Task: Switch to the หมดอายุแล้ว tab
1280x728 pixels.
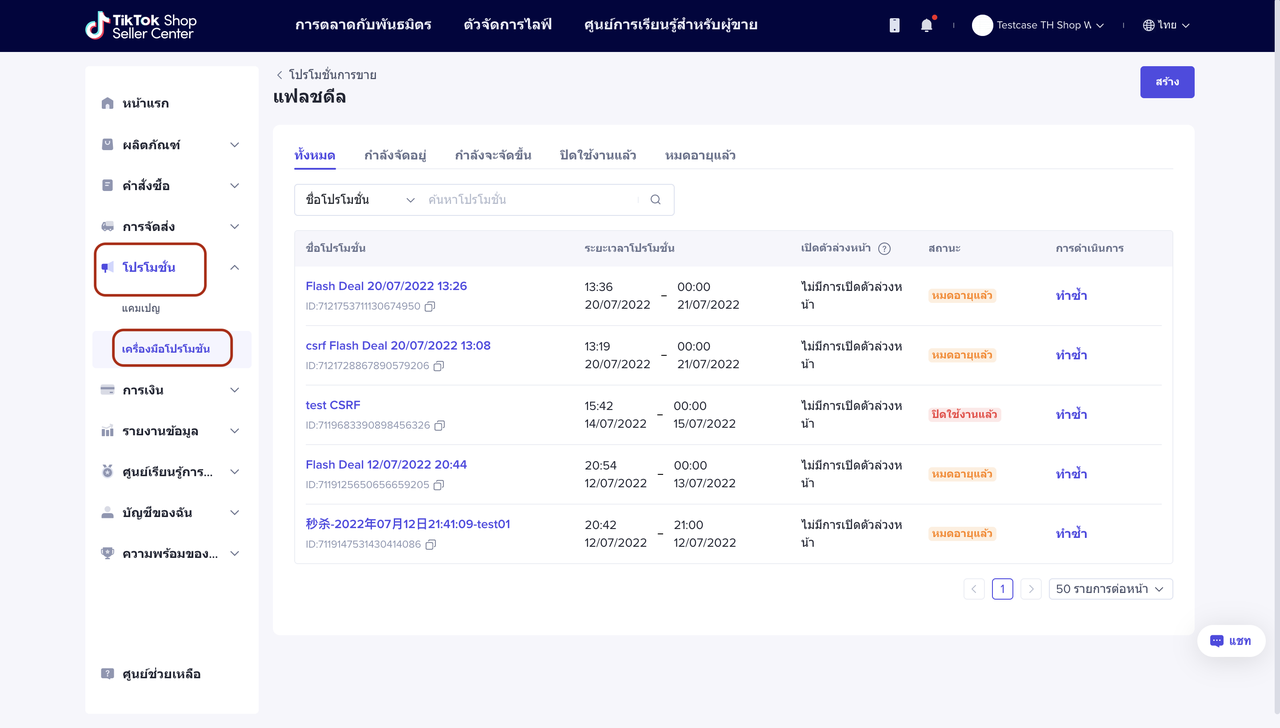Action: tap(700, 155)
